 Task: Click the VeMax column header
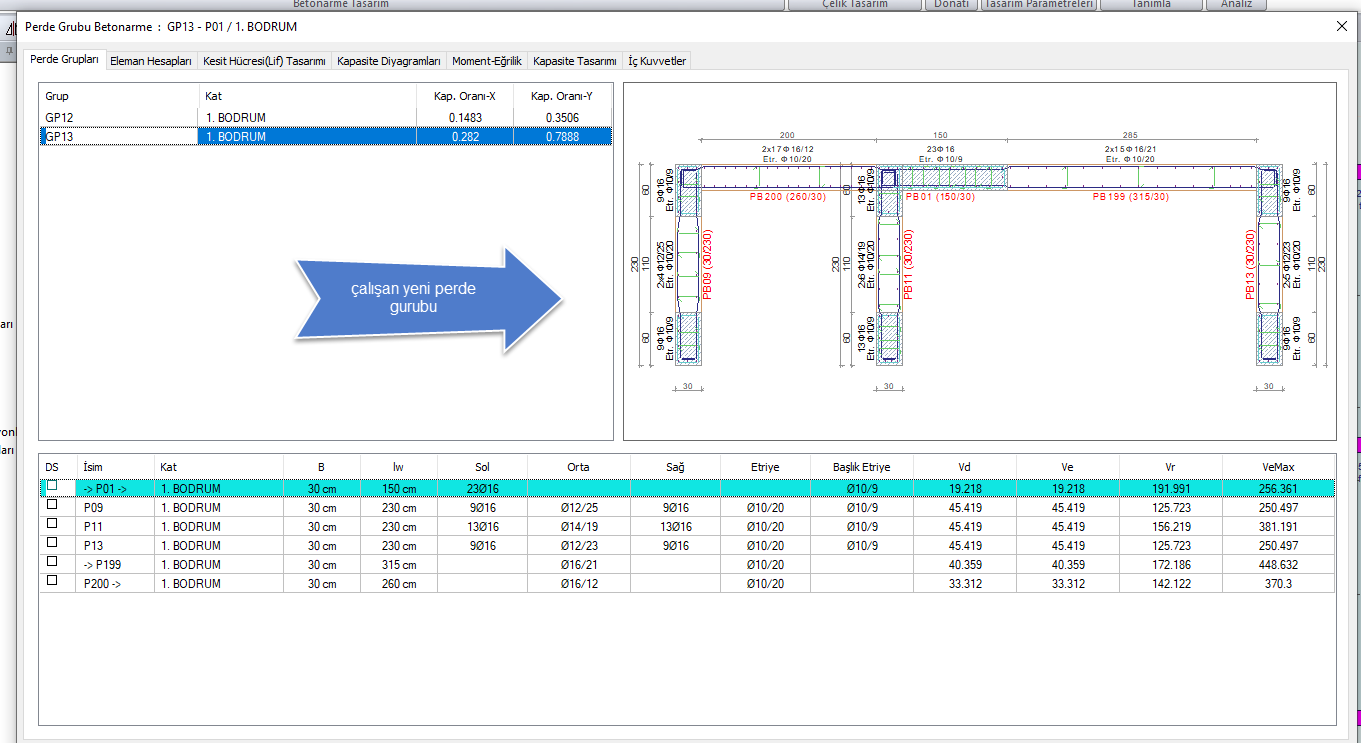[x=1278, y=466]
